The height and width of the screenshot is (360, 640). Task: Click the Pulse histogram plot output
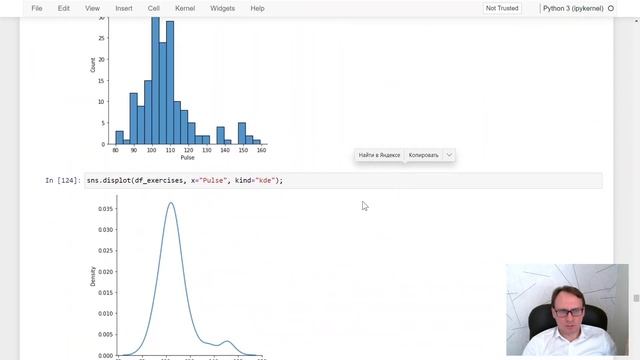point(178,88)
